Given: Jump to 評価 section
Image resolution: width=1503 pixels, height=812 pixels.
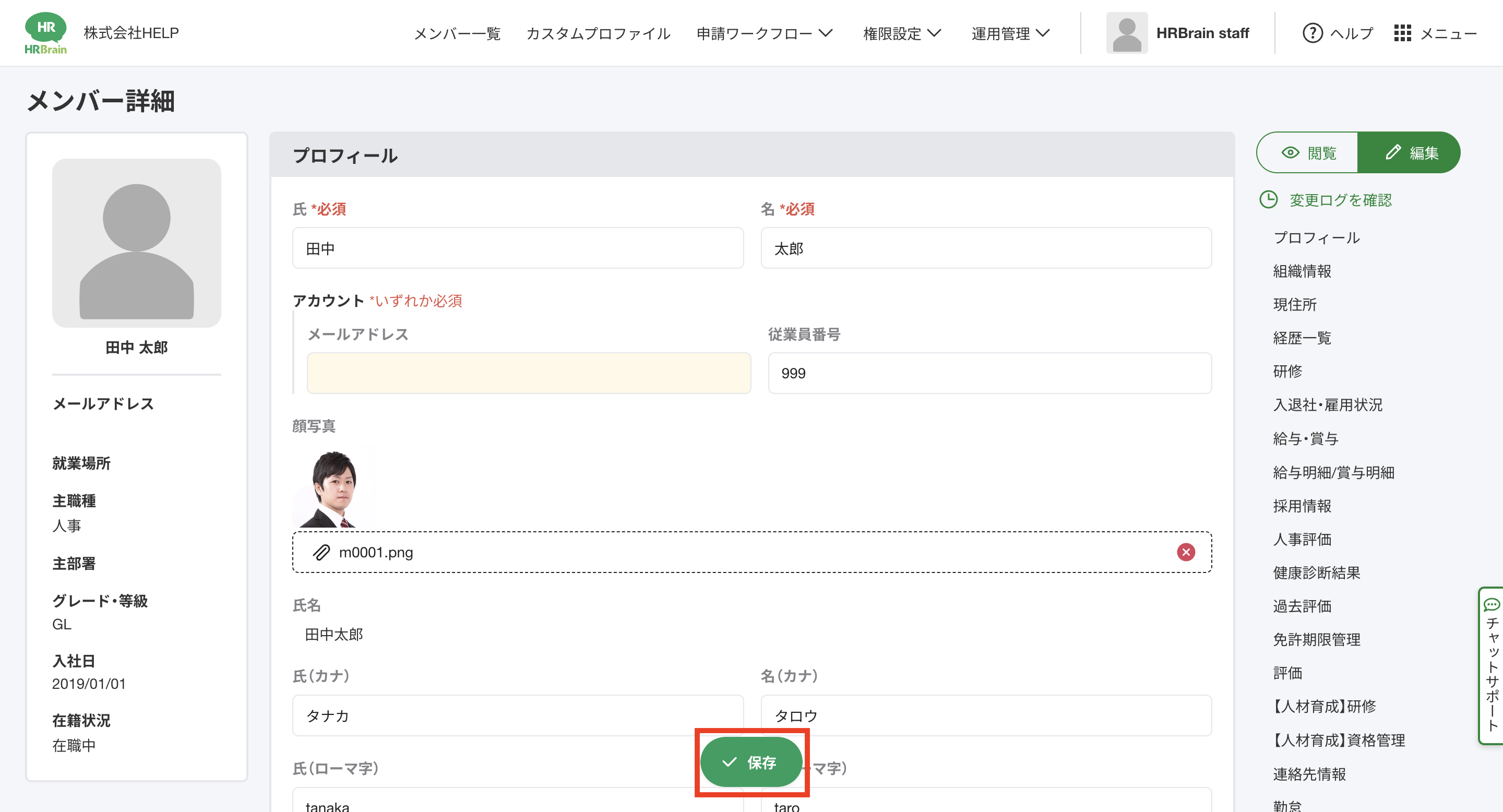Looking at the screenshot, I should 1287,673.
